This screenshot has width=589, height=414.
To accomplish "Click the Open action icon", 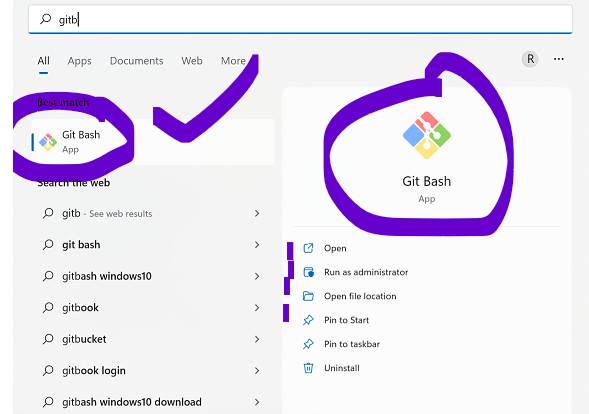I will pos(308,248).
